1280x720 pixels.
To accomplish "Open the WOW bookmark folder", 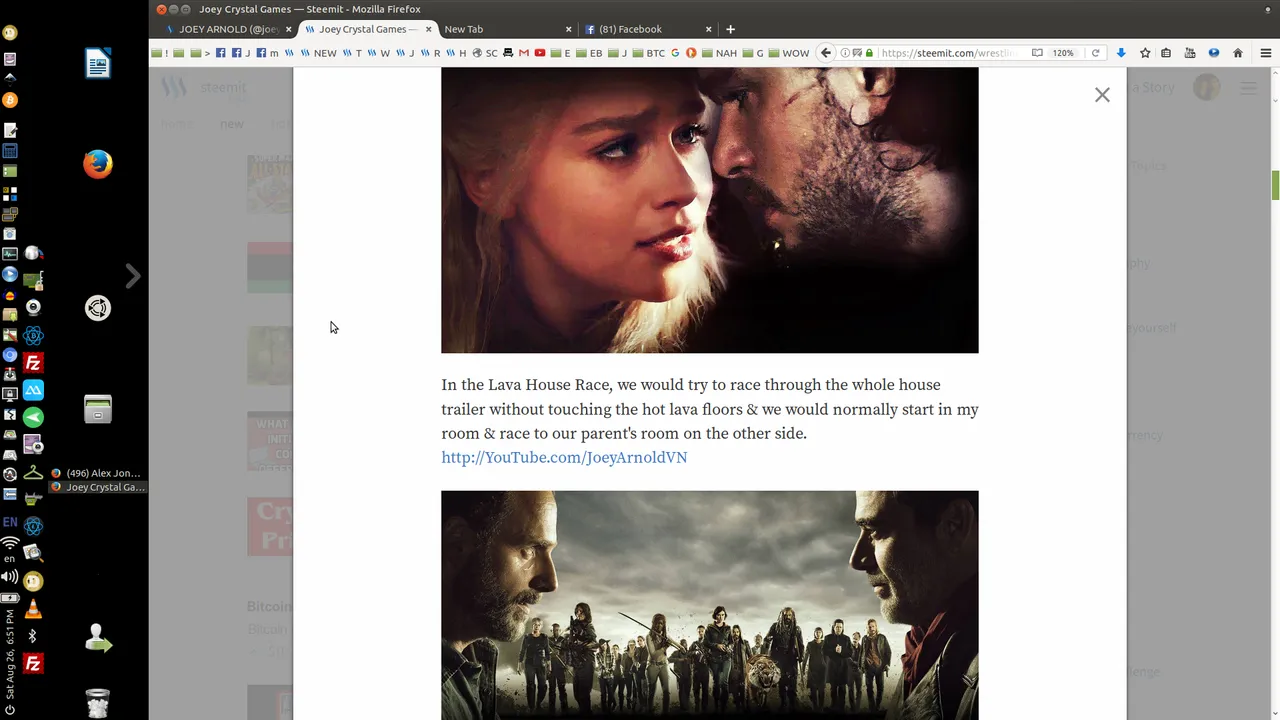I will 788,53.
